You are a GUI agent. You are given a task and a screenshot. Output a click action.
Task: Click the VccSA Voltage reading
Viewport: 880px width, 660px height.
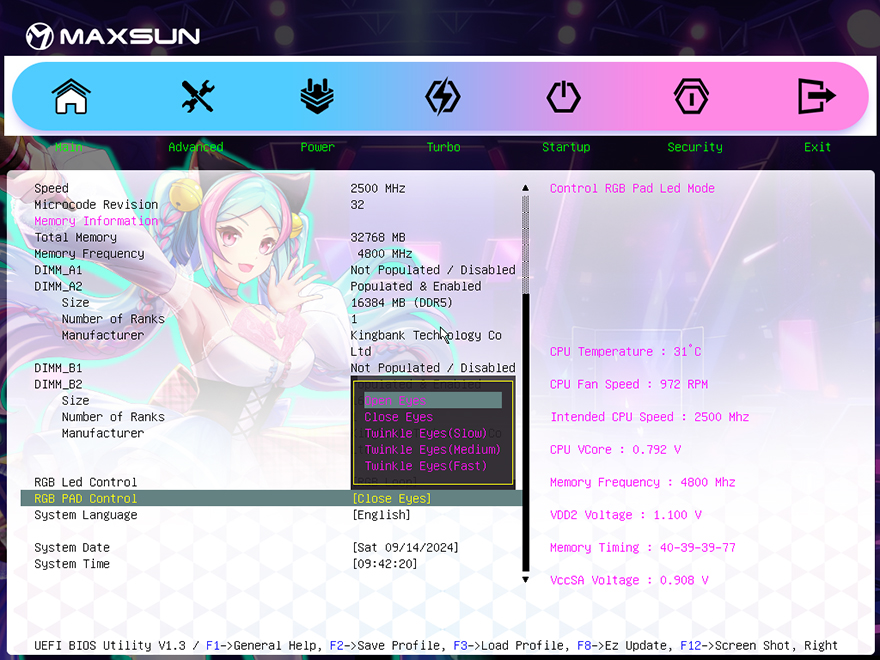click(x=629, y=580)
